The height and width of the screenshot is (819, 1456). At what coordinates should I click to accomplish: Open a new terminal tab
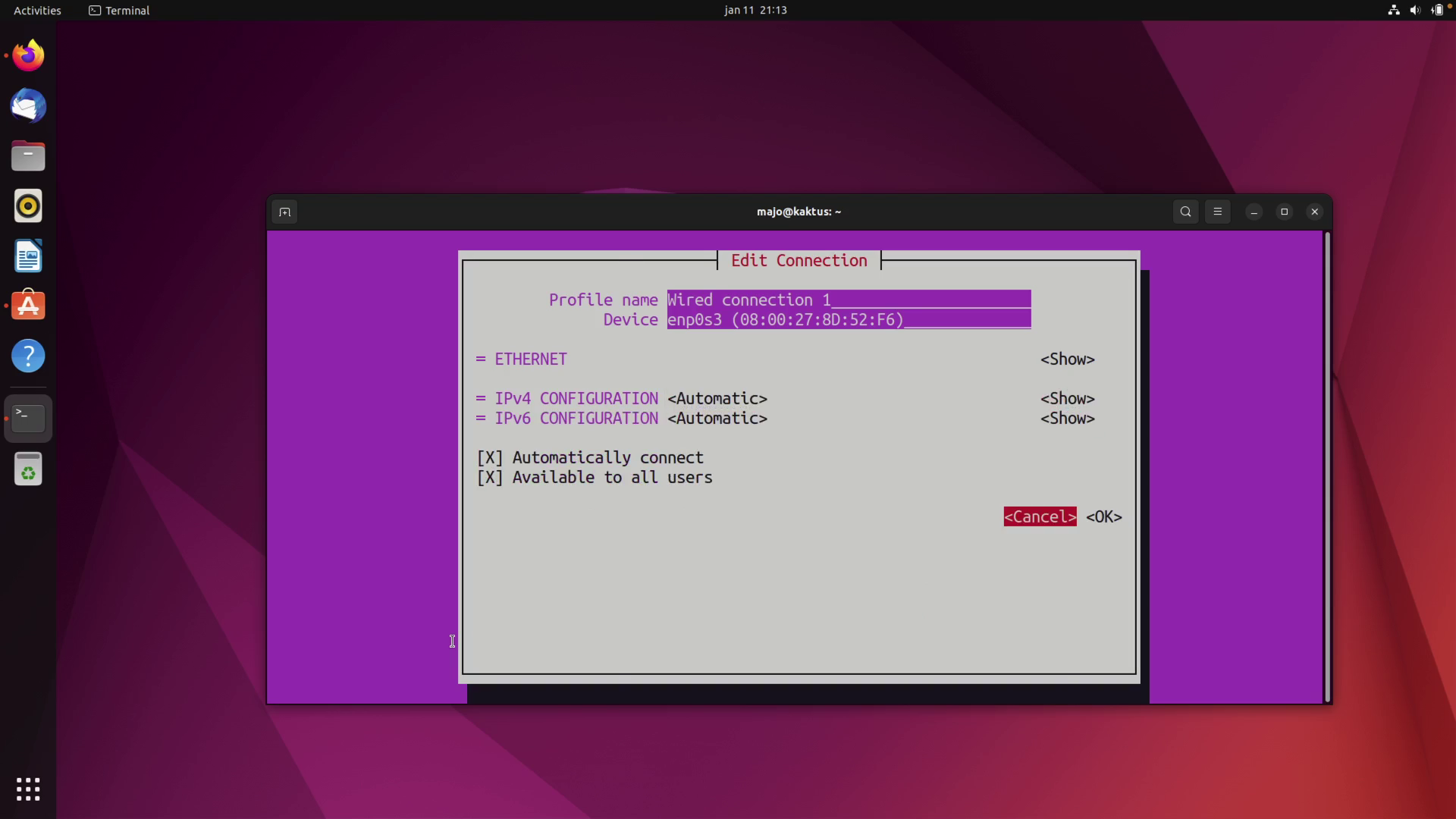284,212
